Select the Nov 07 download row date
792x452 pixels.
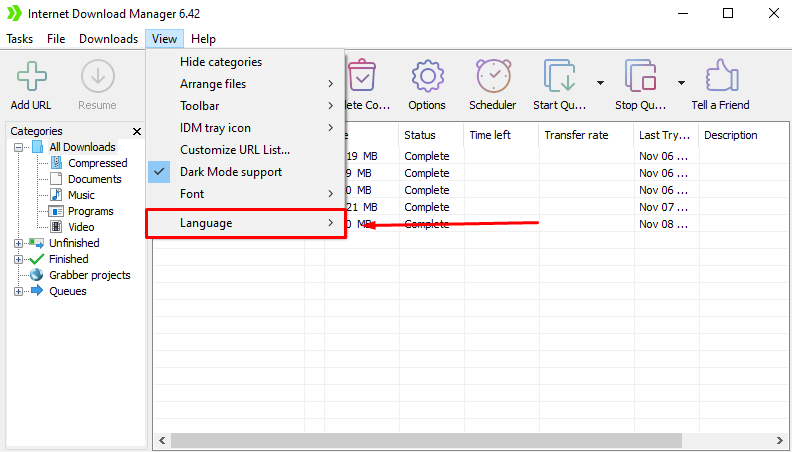point(663,207)
